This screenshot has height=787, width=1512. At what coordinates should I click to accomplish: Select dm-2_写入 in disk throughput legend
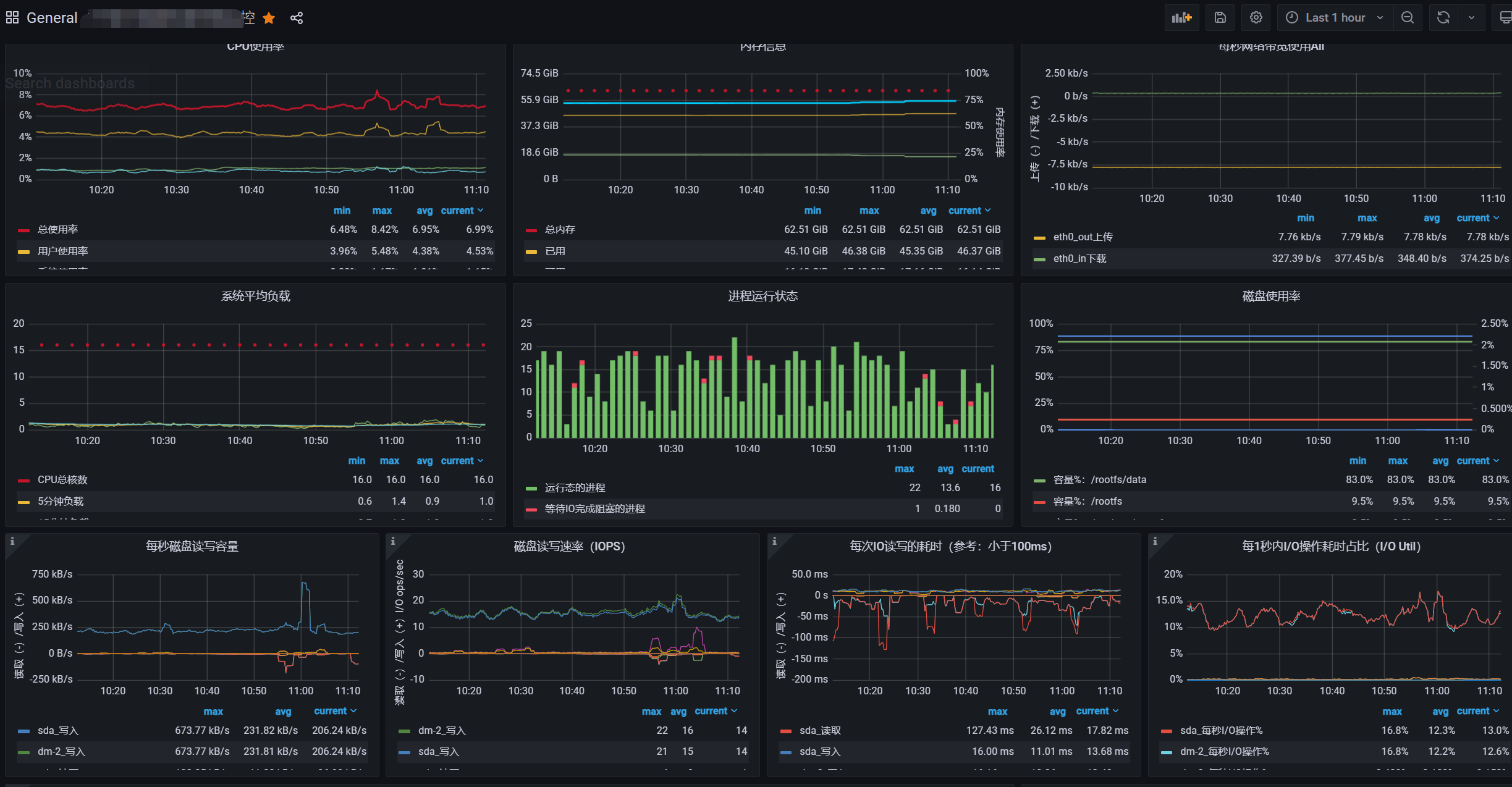coord(61,752)
